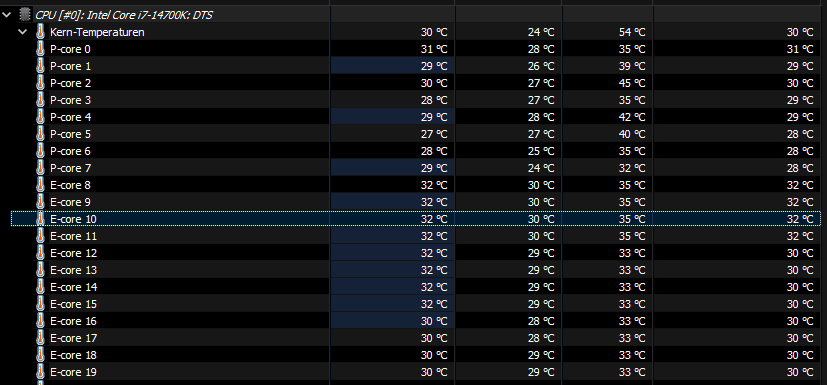The image size is (827, 385).
Task: Select the P-core 6 sensor label
Action: [70, 151]
